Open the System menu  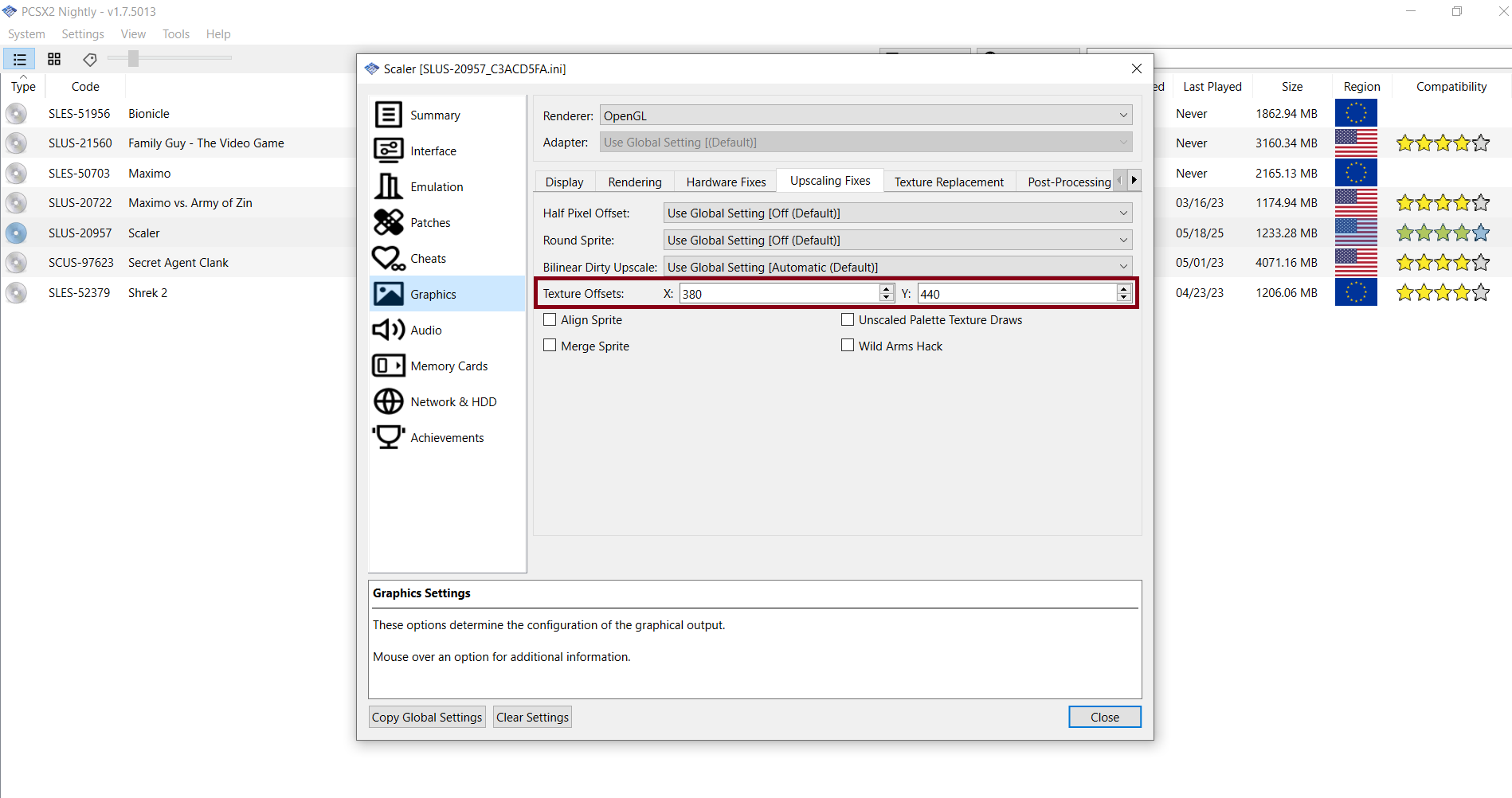pyautogui.click(x=26, y=34)
